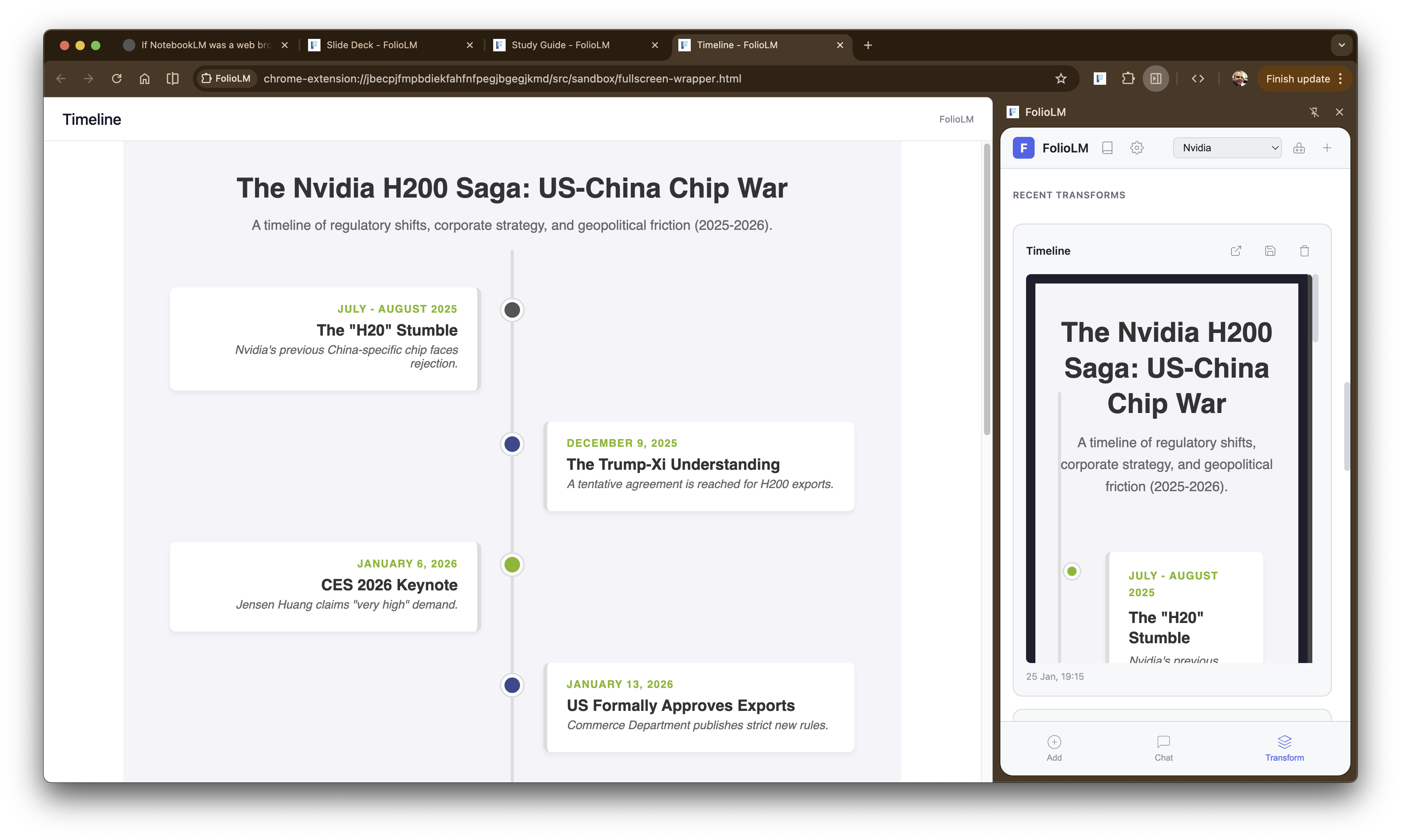Unpin the FolioLM side panel
The height and width of the screenshot is (840, 1401).
[1314, 112]
